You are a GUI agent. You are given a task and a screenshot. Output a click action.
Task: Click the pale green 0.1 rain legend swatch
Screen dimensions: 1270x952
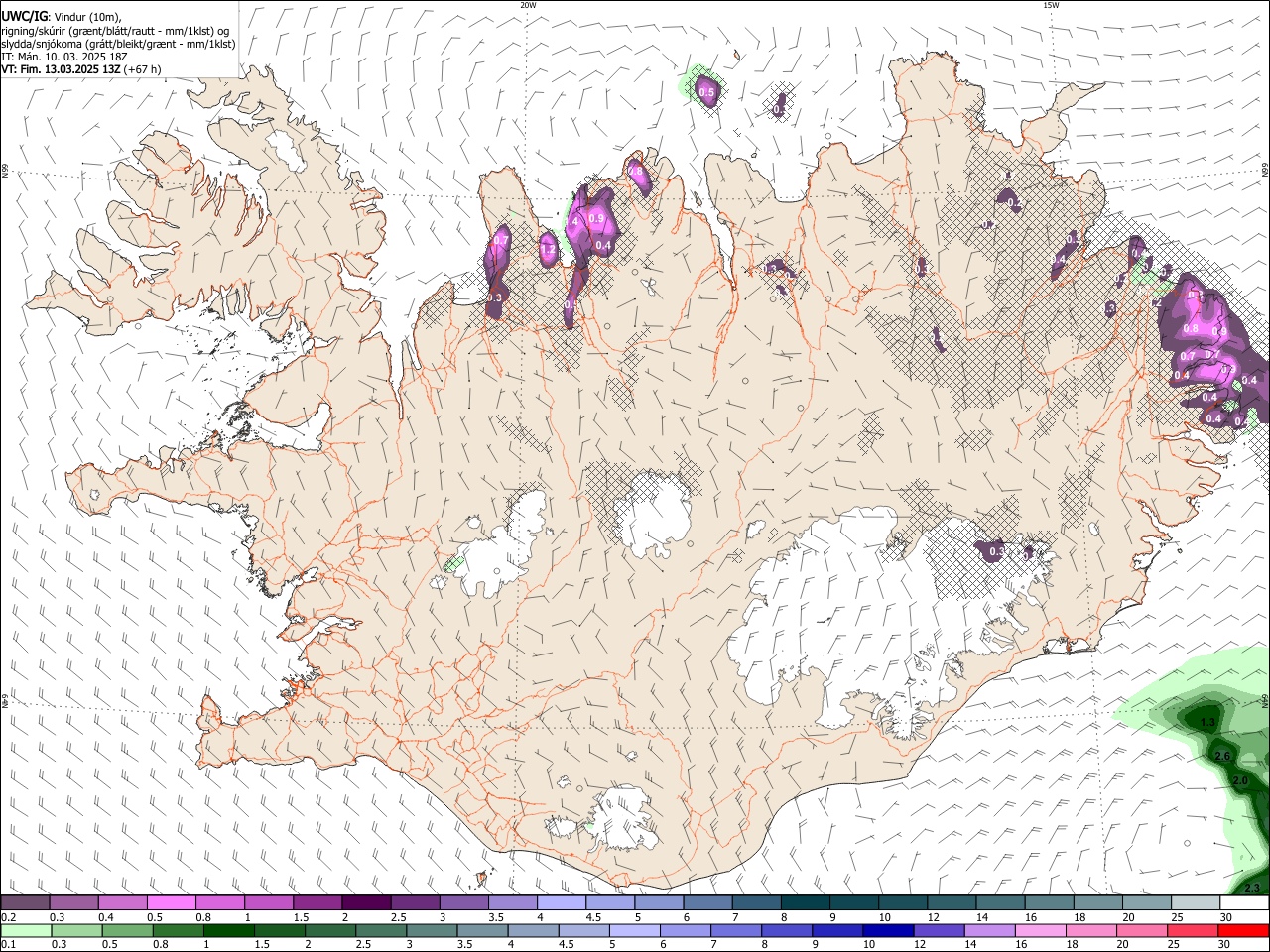27,930
